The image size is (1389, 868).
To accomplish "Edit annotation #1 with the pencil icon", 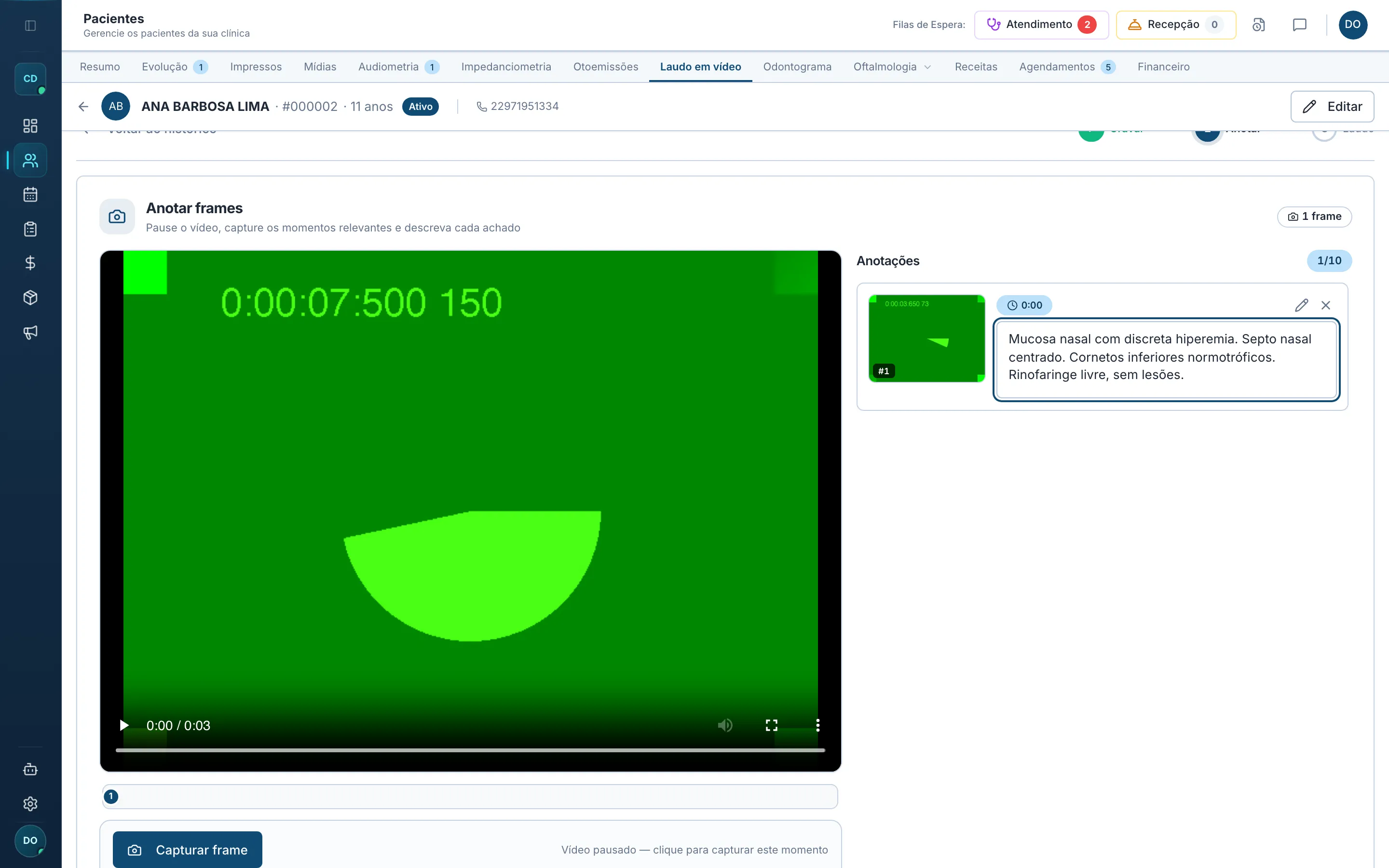I will coord(1301,305).
